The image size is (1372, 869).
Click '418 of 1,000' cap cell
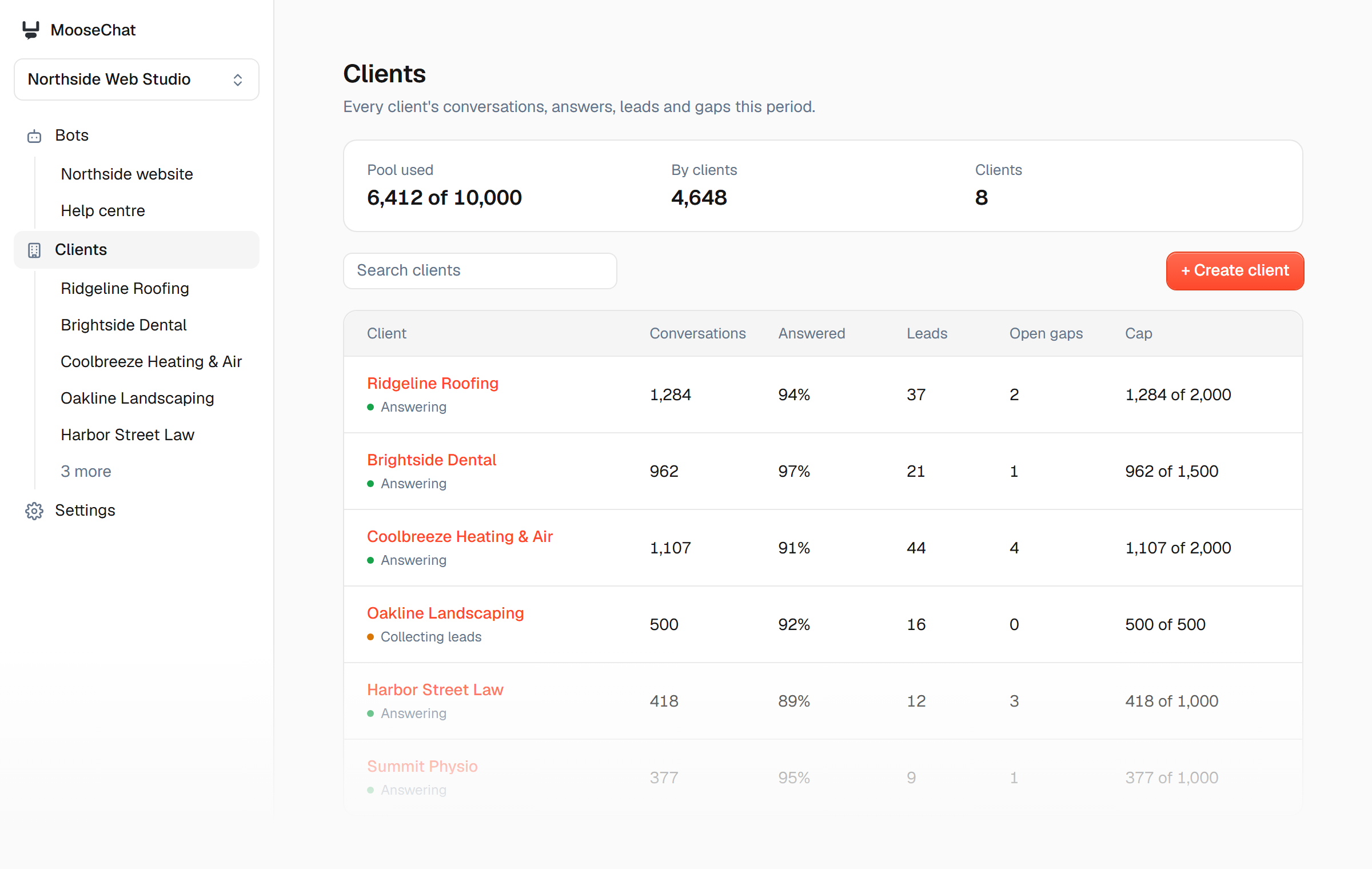coord(1171,701)
